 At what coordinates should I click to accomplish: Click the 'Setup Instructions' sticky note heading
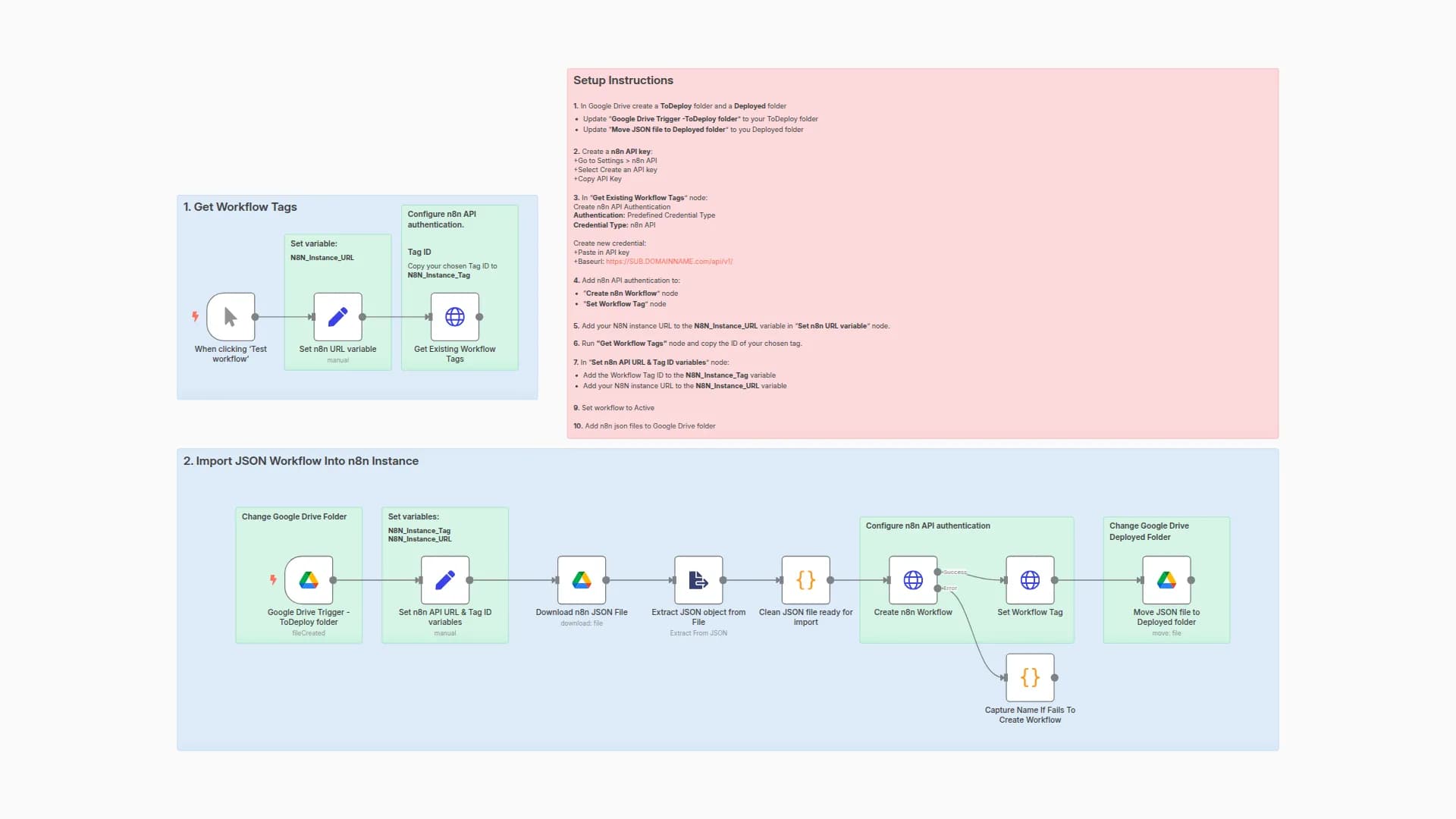point(623,80)
